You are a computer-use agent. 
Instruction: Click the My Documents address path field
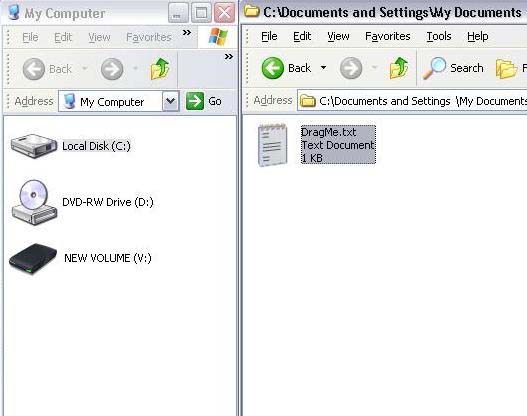pos(412,101)
